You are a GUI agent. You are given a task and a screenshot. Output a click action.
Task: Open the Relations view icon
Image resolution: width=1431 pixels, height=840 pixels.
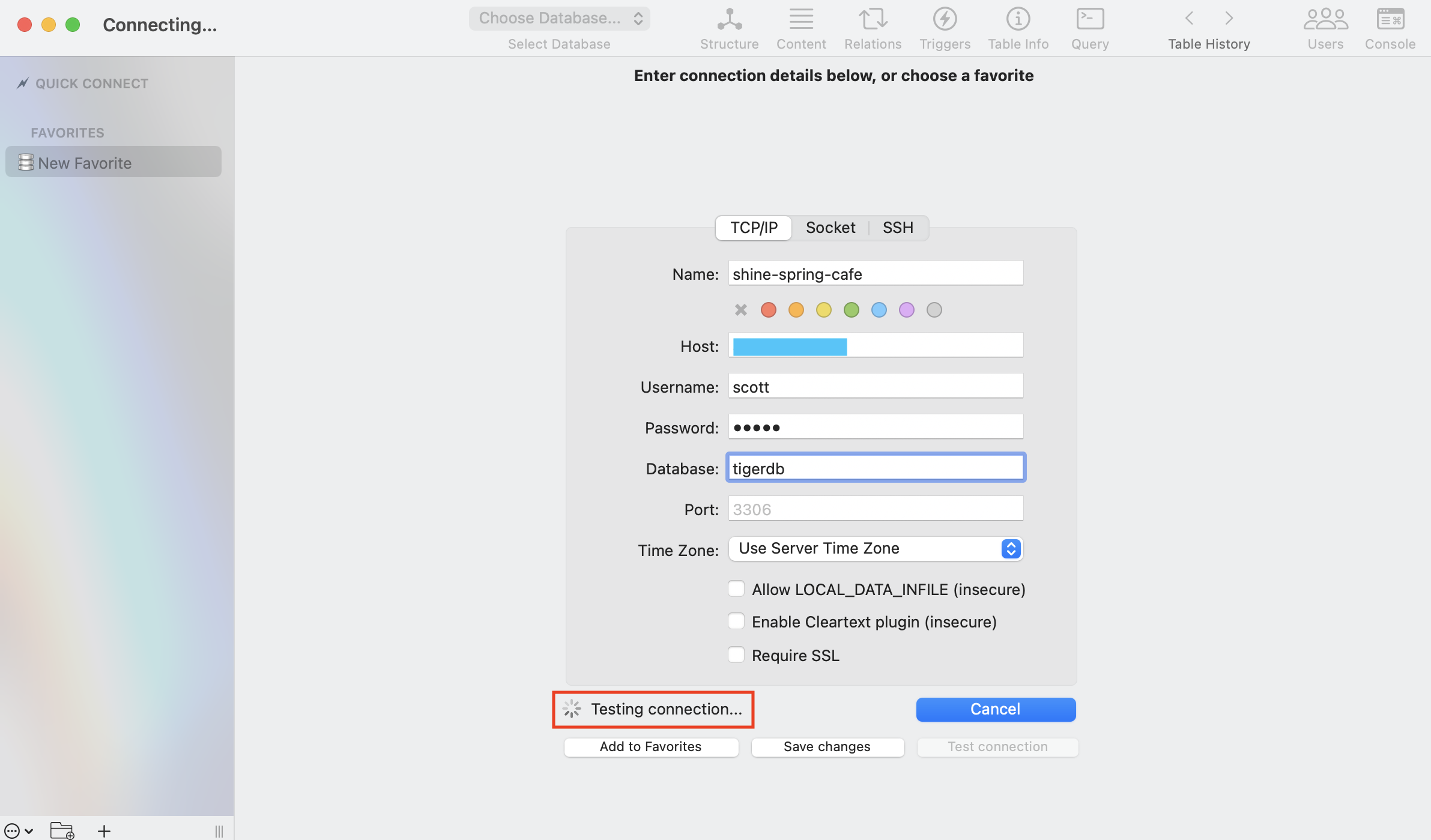point(873,20)
